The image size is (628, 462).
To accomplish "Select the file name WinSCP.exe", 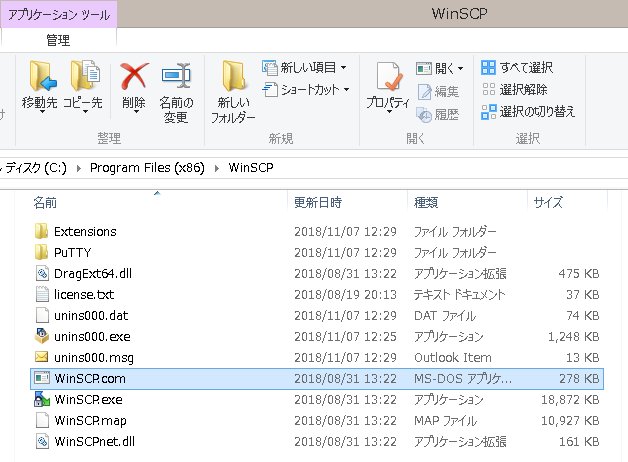I will point(89,400).
